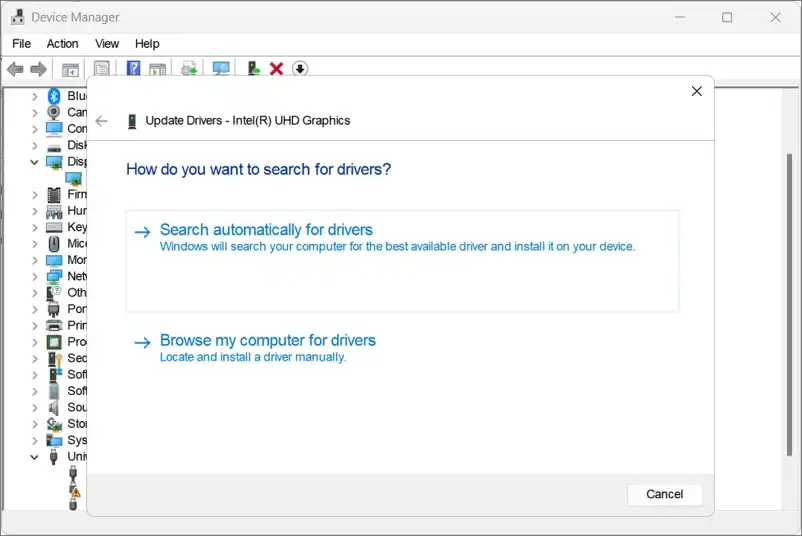Viewport: 802px width, 536px height.
Task: Select the Security devices key icon
Action: coord(55,359)
